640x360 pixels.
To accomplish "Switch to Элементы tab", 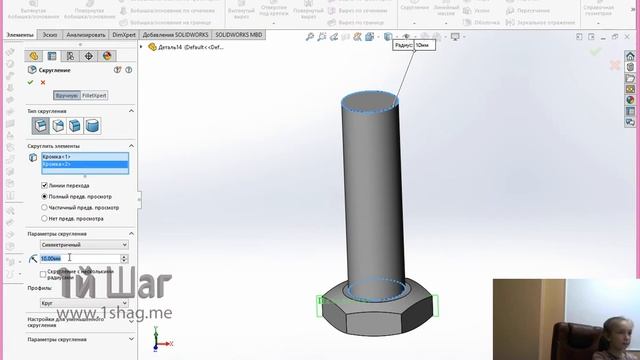I will pyautogui.click(x=20, y=35).
